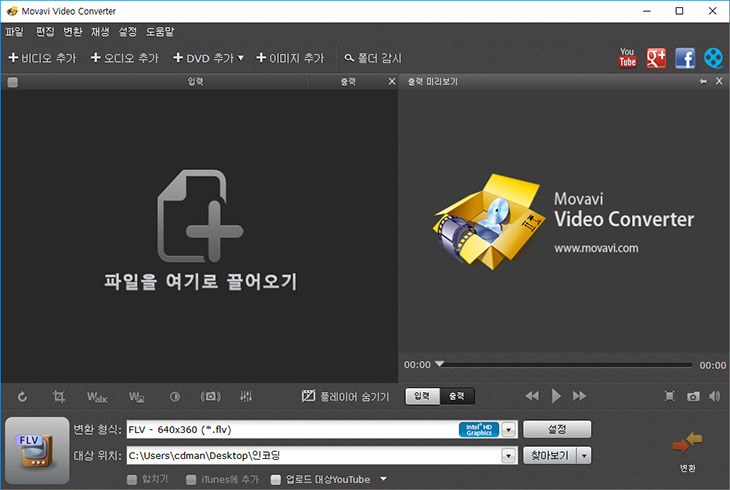This screenshot has width=730, height=490.
Task: Expand the upload target dropdown arrow
Action: [383, 479]
